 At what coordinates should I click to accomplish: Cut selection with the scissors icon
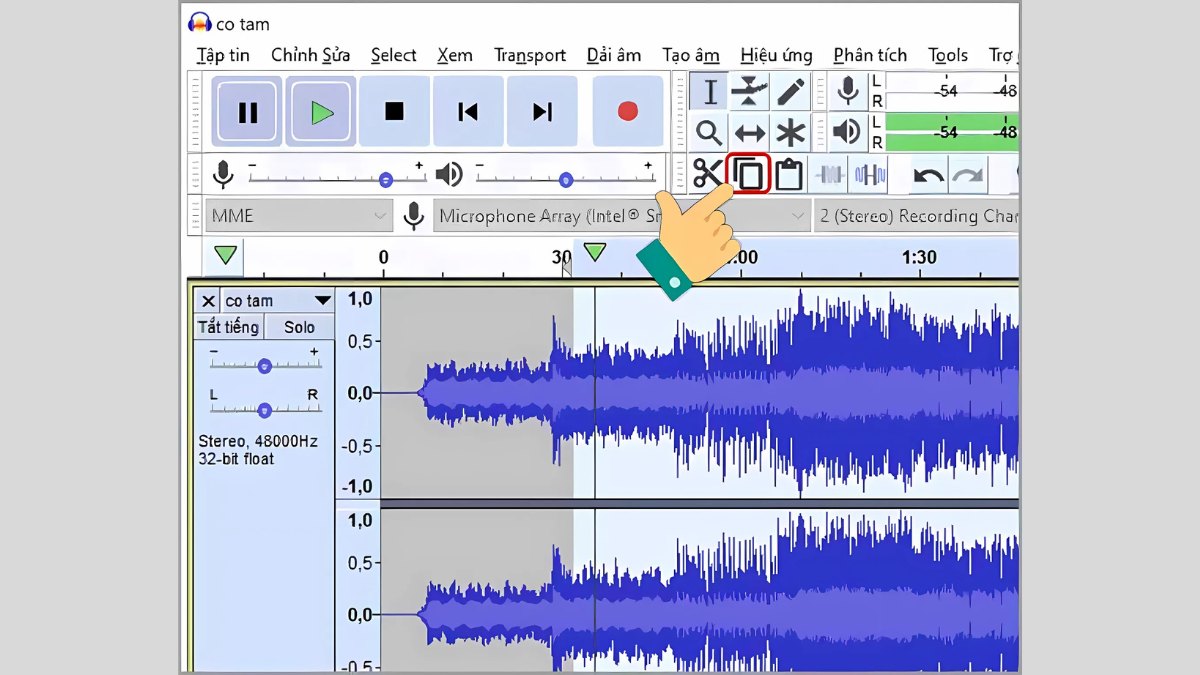[708, 175]
